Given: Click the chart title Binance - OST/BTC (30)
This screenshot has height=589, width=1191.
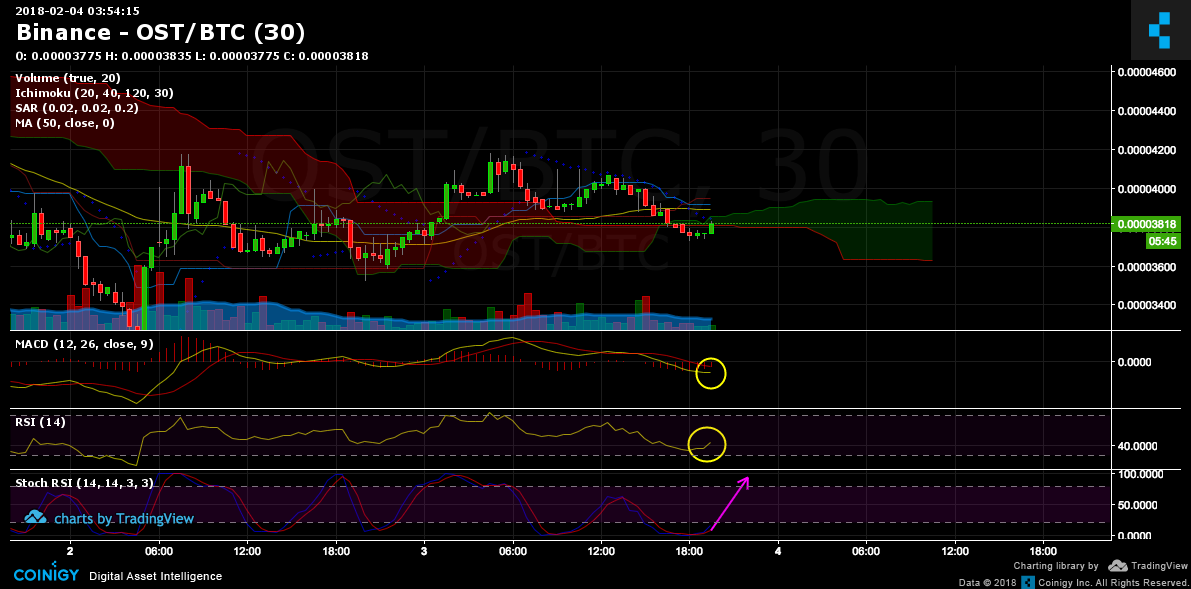Looking at the screenshot, I should point(161,33).
